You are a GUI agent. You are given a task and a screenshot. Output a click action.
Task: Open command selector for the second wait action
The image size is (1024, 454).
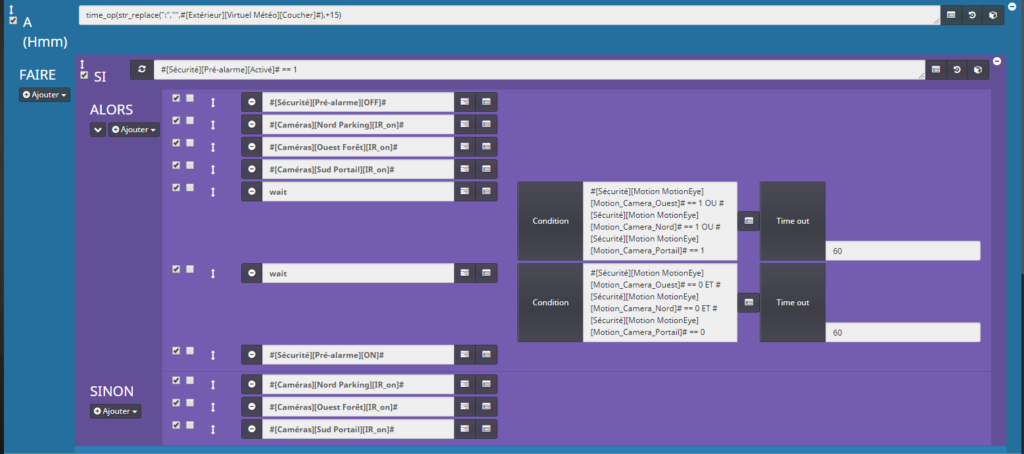pos(486,273)
